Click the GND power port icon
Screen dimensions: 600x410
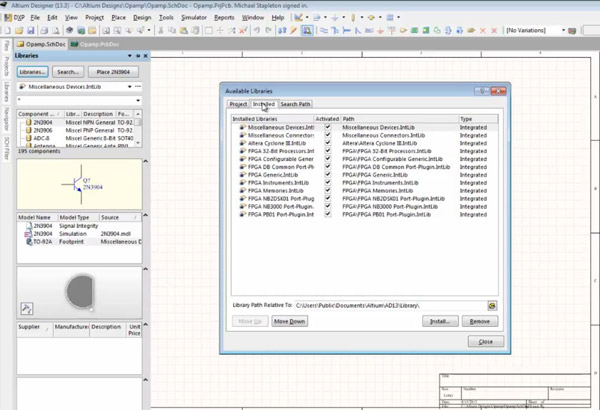click(380, 30)
